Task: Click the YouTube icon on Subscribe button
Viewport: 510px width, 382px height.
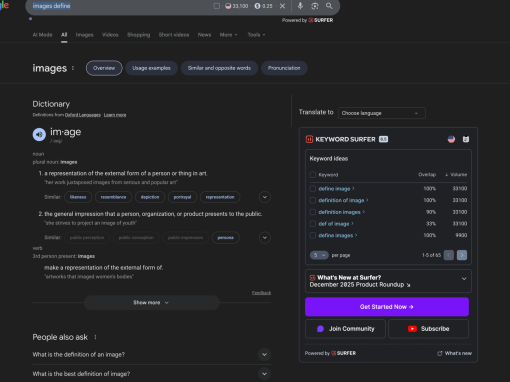Action: (412, 329)
